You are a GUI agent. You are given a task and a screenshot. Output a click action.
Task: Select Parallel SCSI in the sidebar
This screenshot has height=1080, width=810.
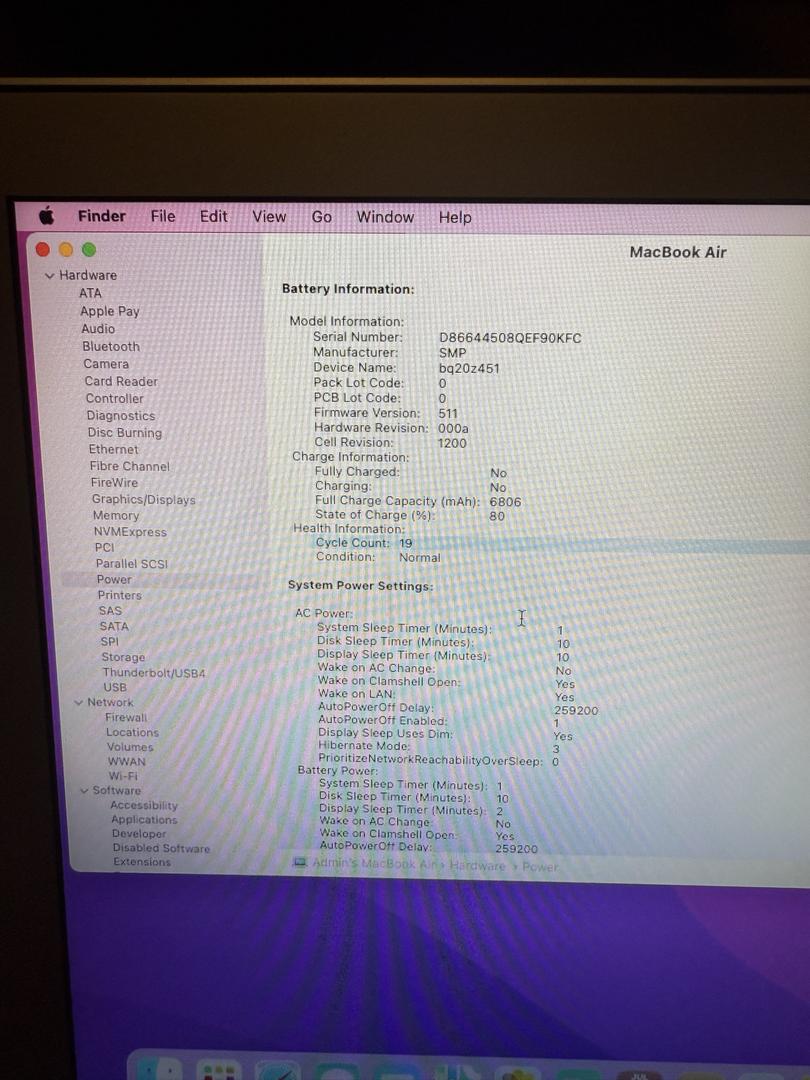pos(132,563)
